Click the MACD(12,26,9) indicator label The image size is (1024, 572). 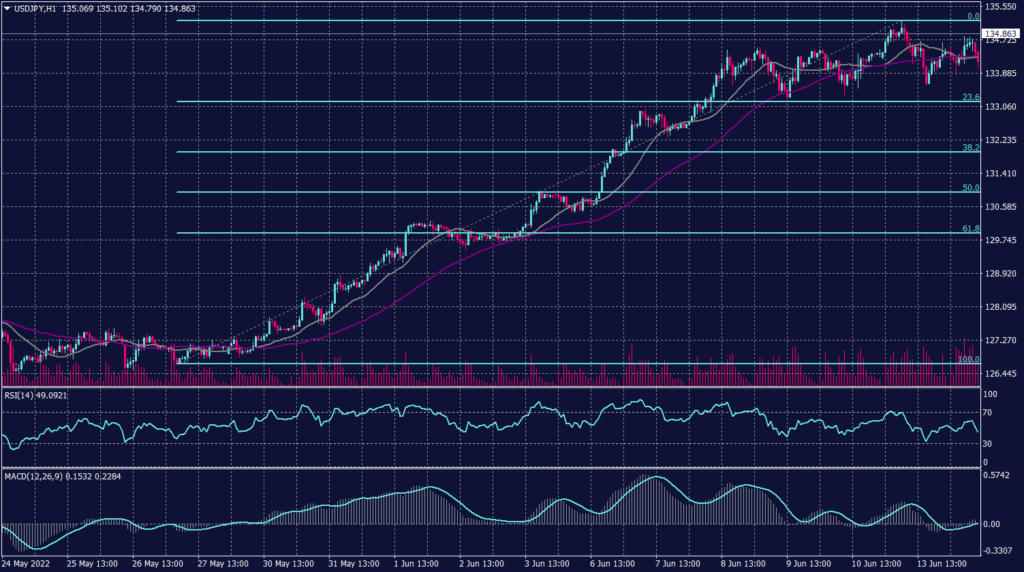[36, 474]
